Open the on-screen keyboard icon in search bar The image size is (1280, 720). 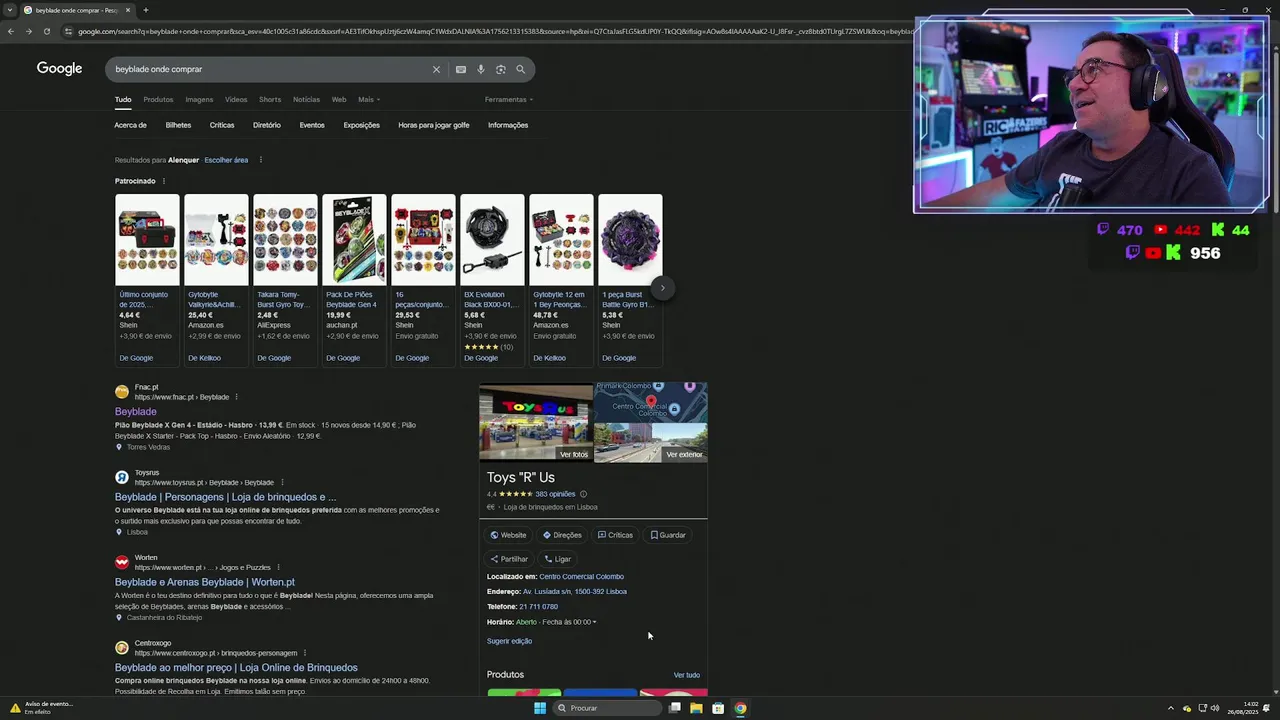[x=460, y=69]
